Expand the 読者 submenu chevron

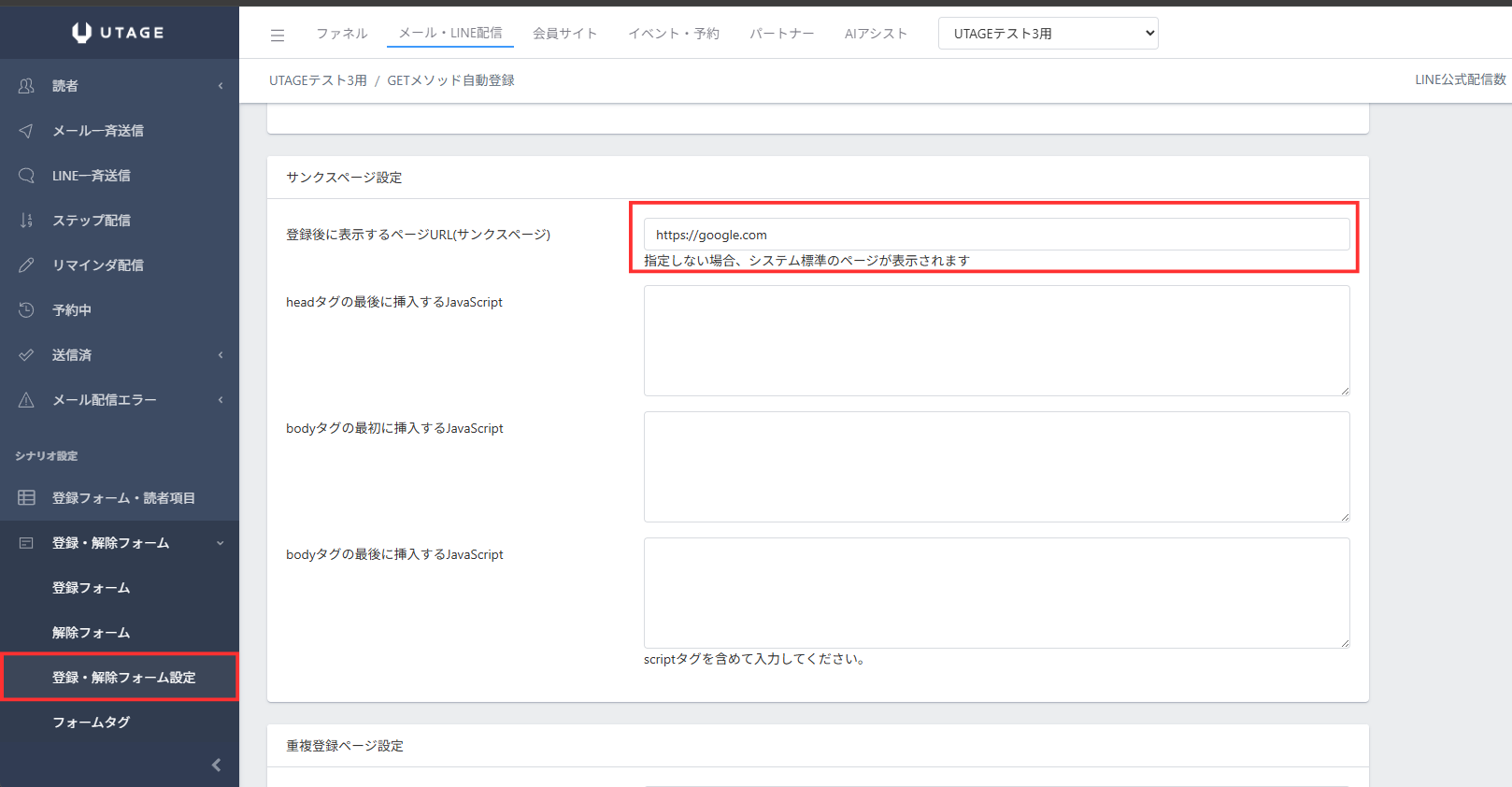point(221,86)
